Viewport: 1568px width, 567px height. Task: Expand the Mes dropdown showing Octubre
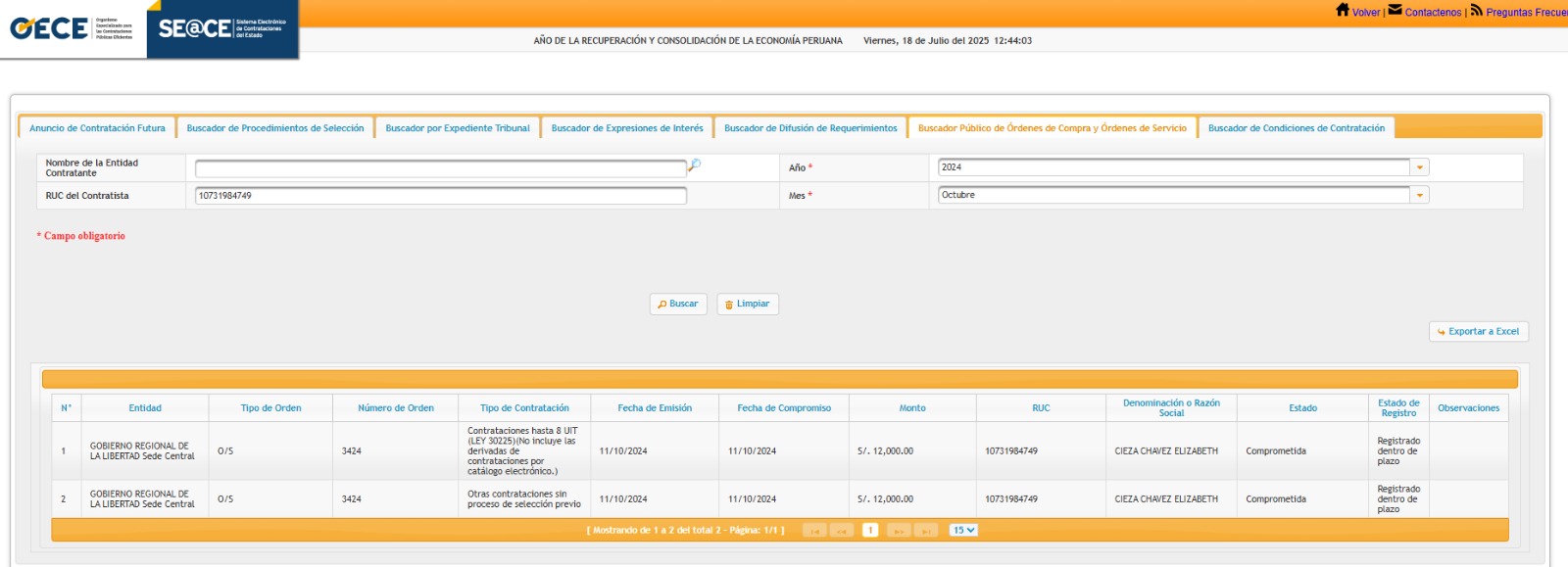1419,195
